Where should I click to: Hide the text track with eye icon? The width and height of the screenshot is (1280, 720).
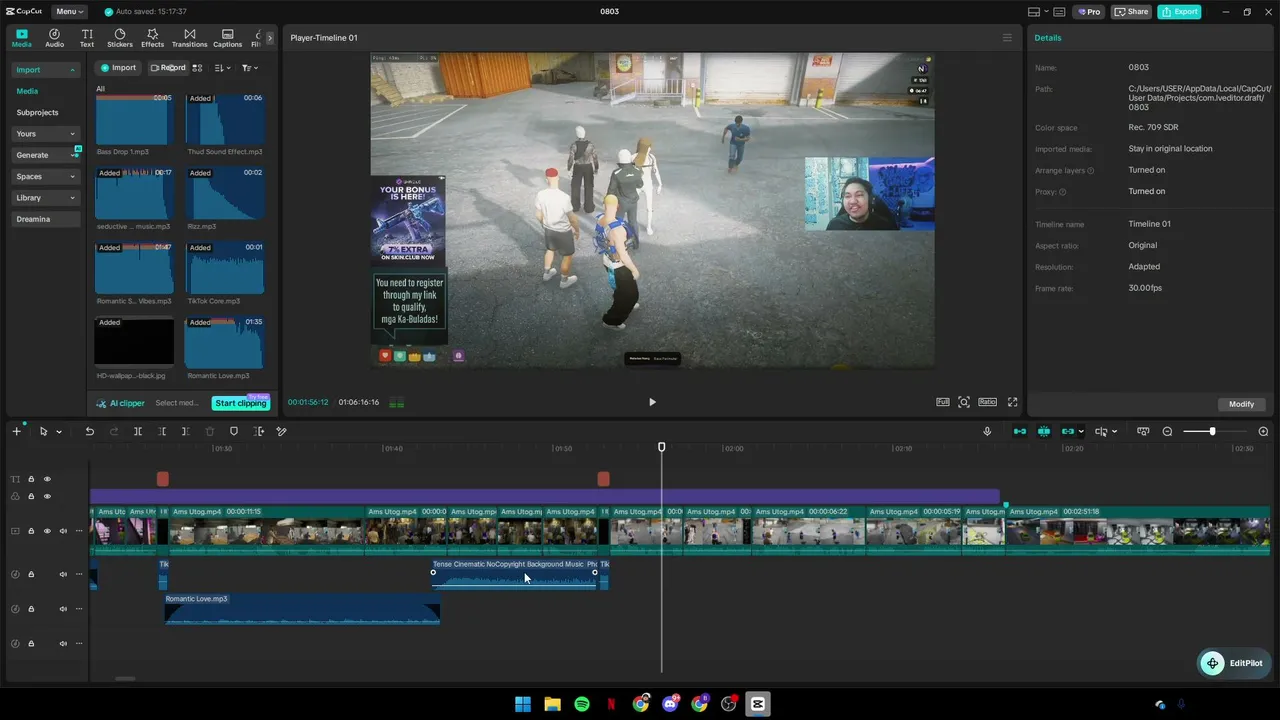[x=47, y=479]
